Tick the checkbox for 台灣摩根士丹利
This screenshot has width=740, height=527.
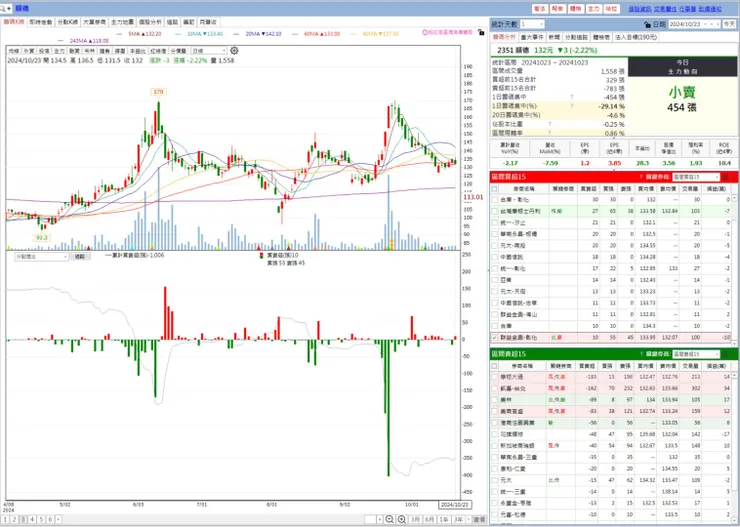(495, 211)
